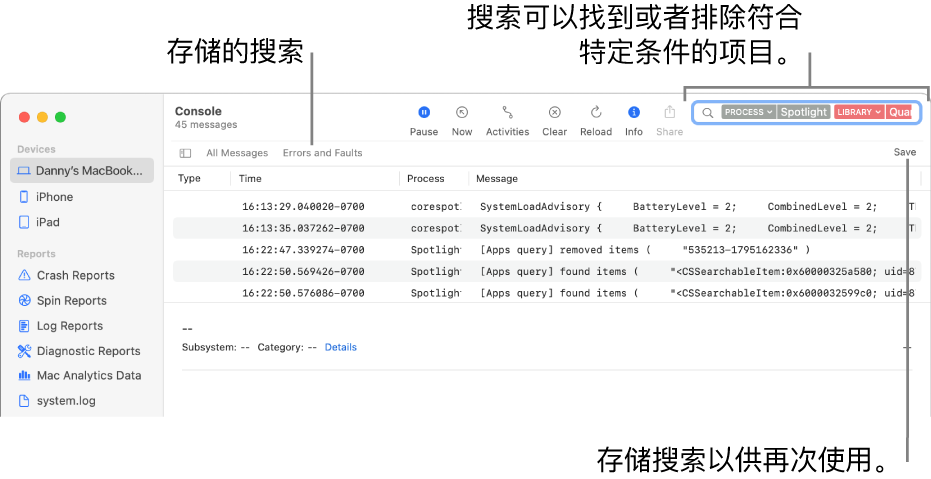Open system.log file icon

[24, 401]
